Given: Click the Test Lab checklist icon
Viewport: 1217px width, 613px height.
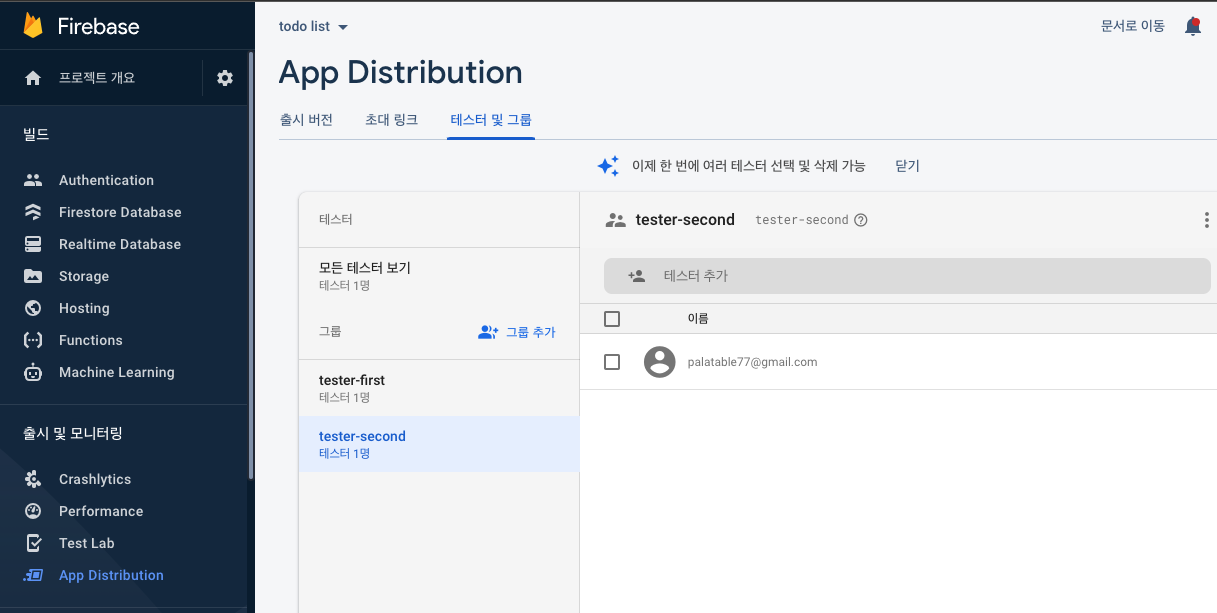Looking at the screenshot, I should (x=33, y=543).
